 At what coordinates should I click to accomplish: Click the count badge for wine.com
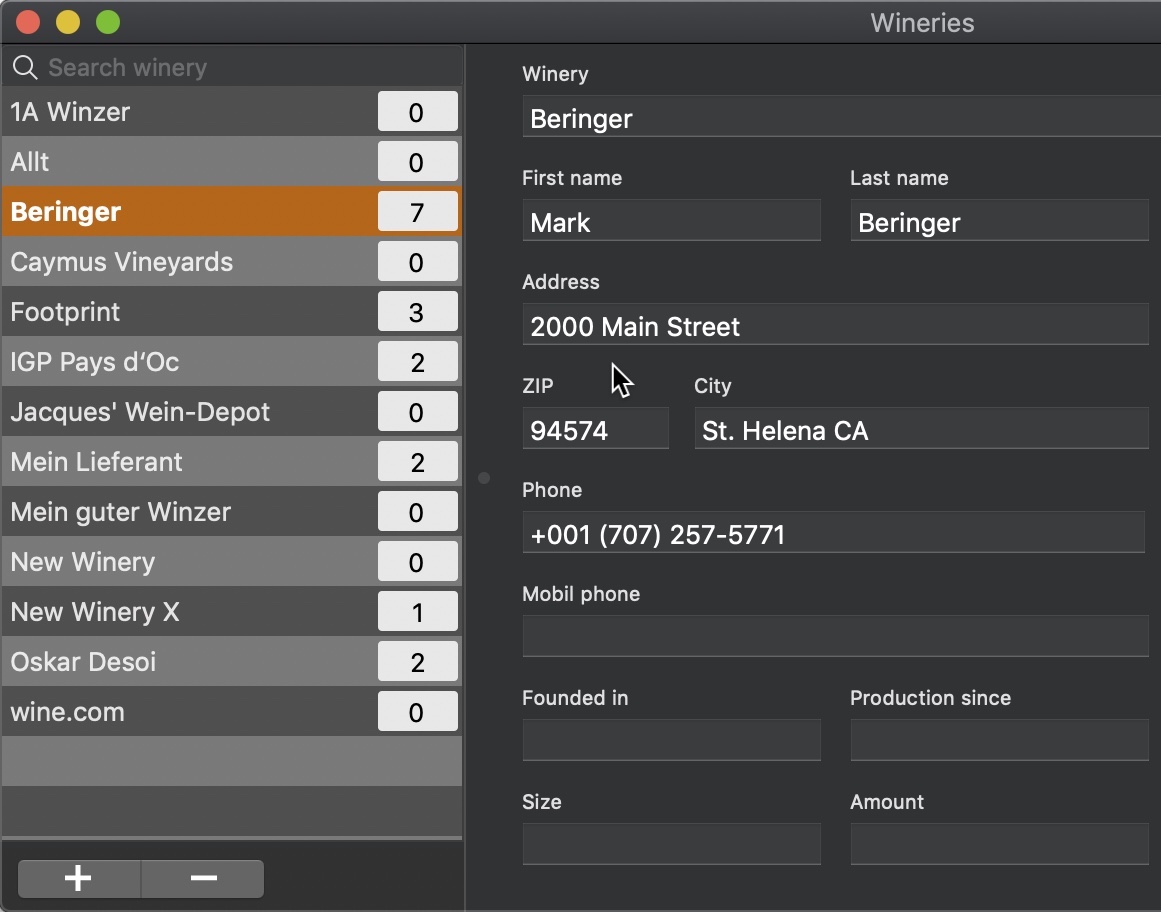pyautogui.click(x=418, y=711)
